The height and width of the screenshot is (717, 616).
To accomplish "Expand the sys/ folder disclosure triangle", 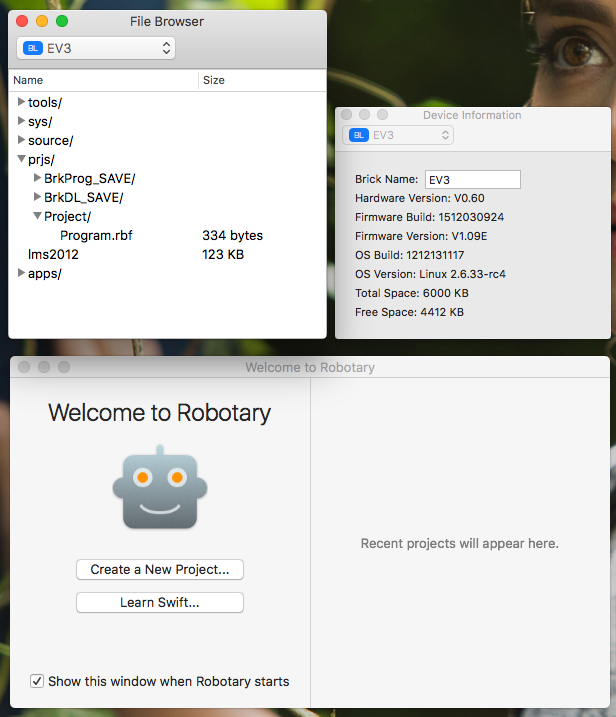I will (x=21, y=121).
